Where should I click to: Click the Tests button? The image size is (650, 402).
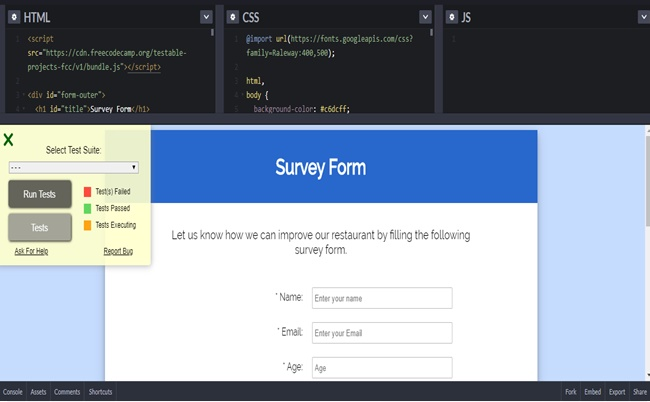[x=40, y=227]
